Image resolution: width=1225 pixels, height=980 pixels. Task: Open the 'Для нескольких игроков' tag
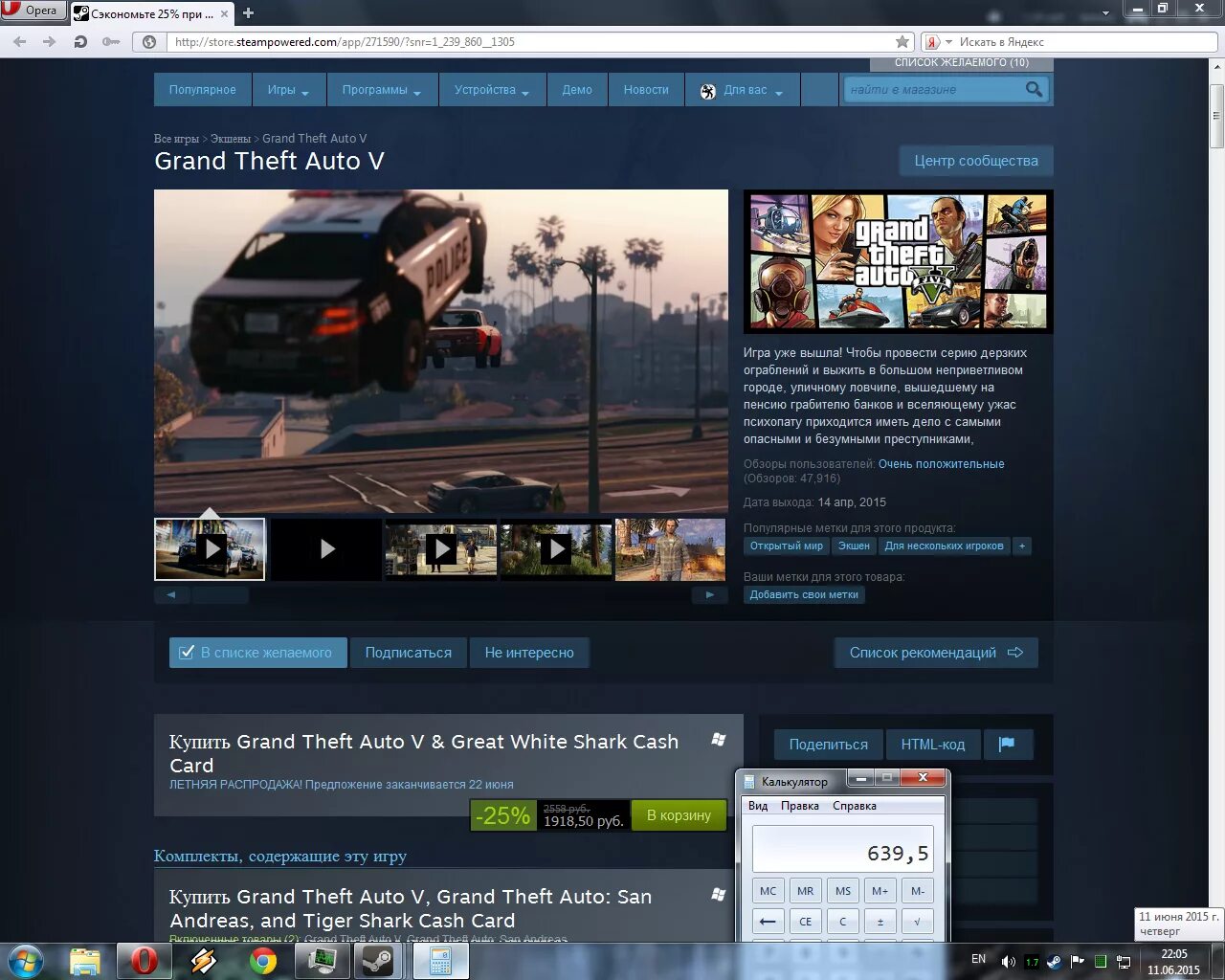(945, 546)
